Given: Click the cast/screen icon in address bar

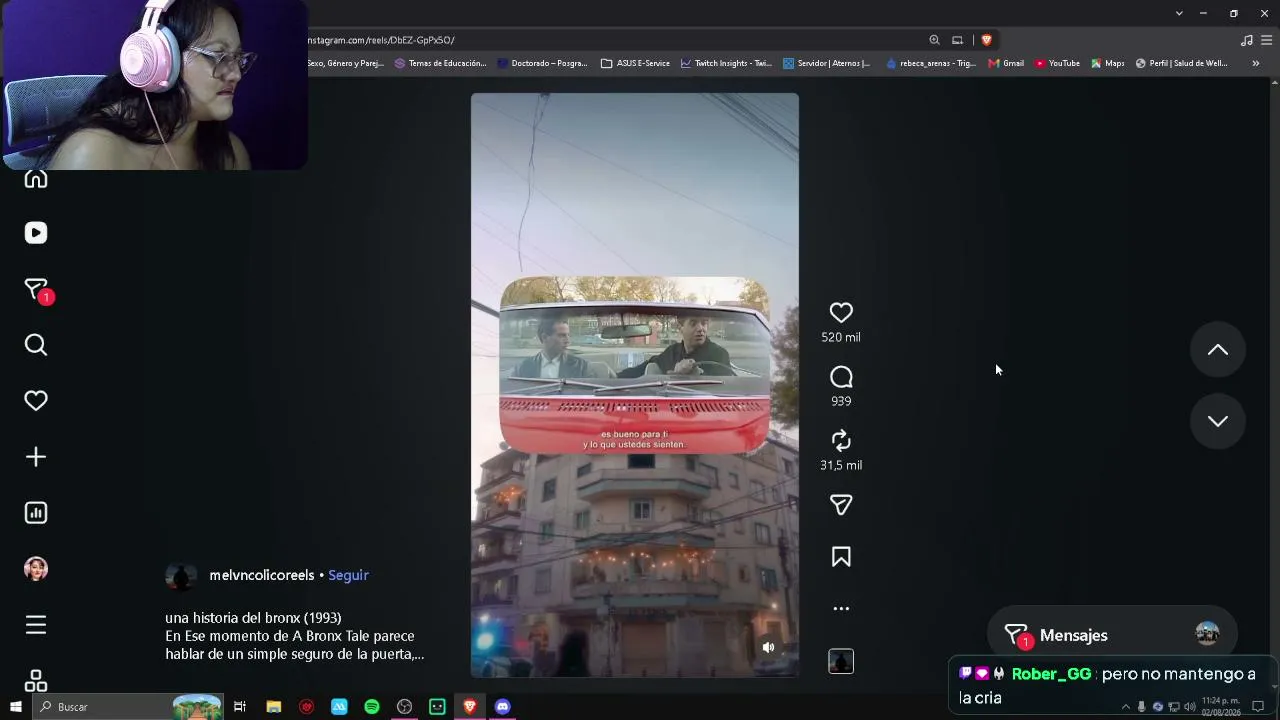Looking at the screenshot, I should pyautogui.click(x=957, y=40).
